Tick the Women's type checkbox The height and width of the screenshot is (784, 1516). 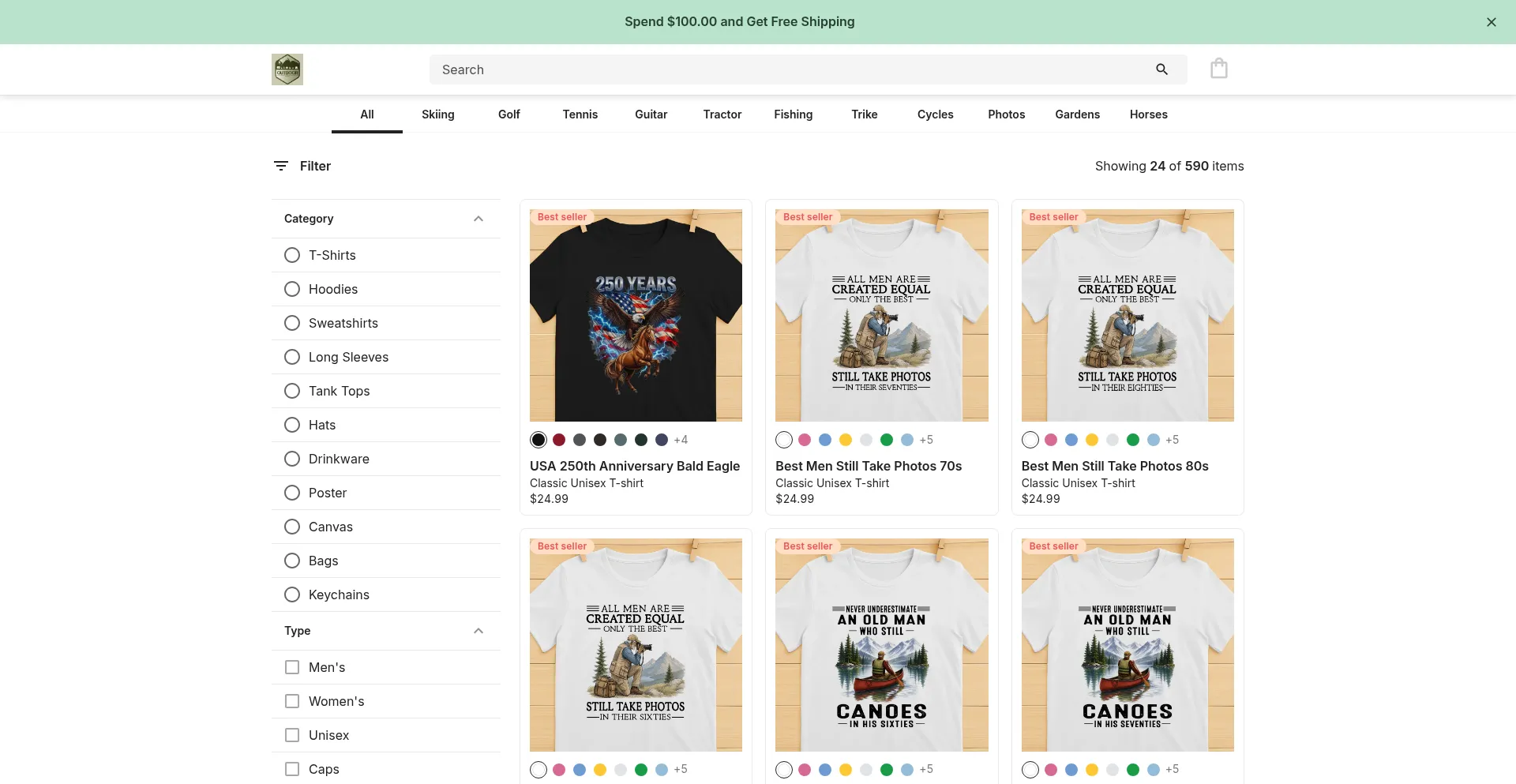click(x=292, y=701)
